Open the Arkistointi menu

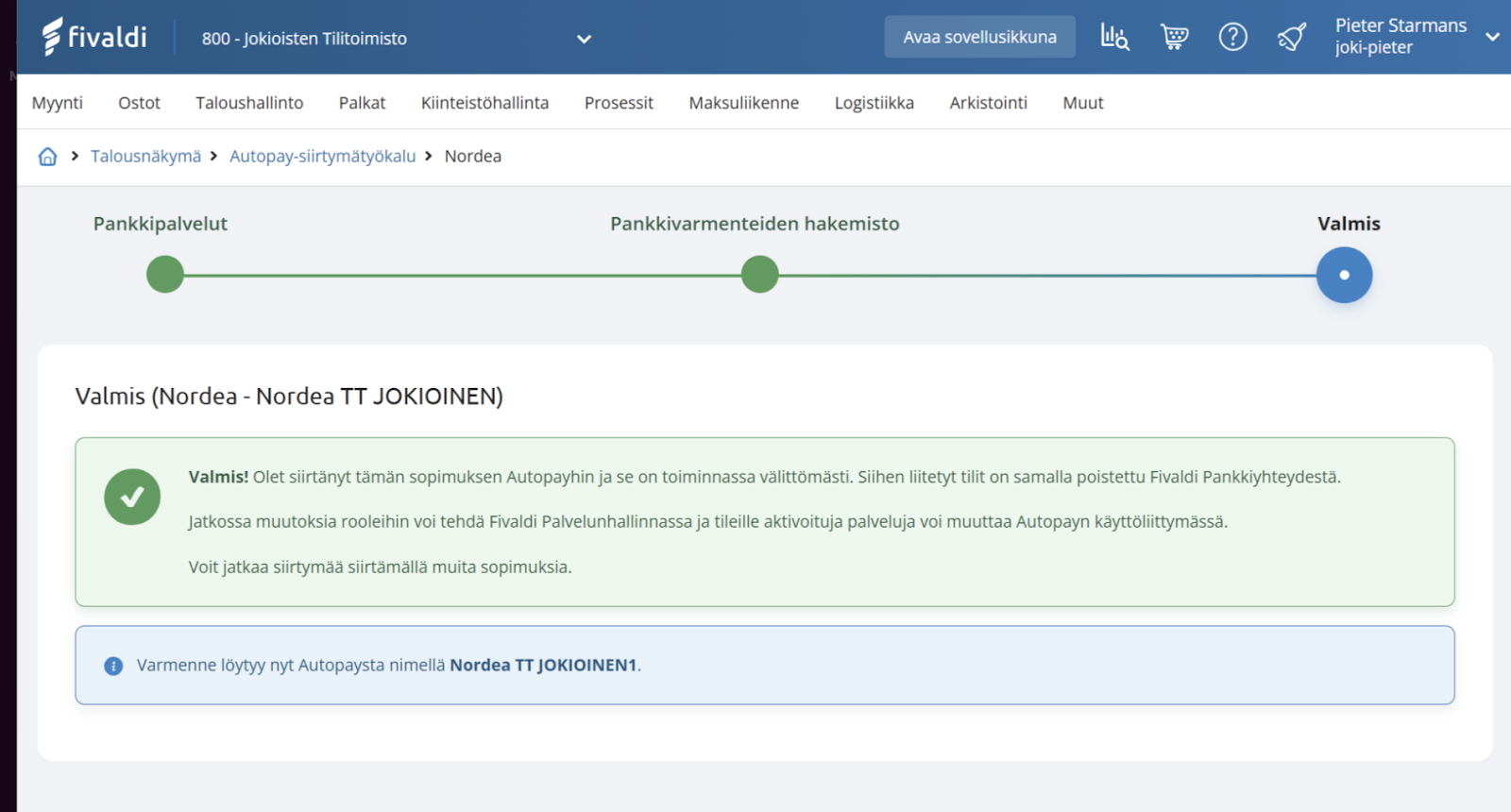click(989, 103)
